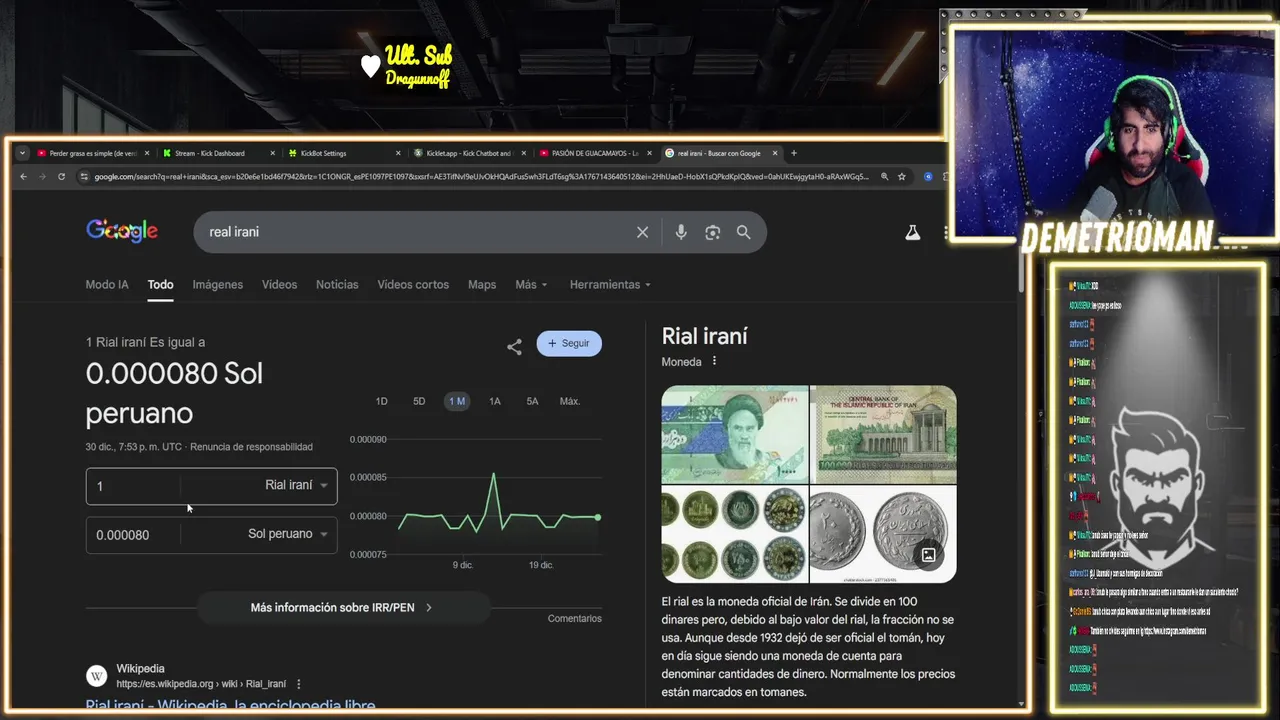Close the real irani search tab

pyautogui.click(x=774, y=153)
